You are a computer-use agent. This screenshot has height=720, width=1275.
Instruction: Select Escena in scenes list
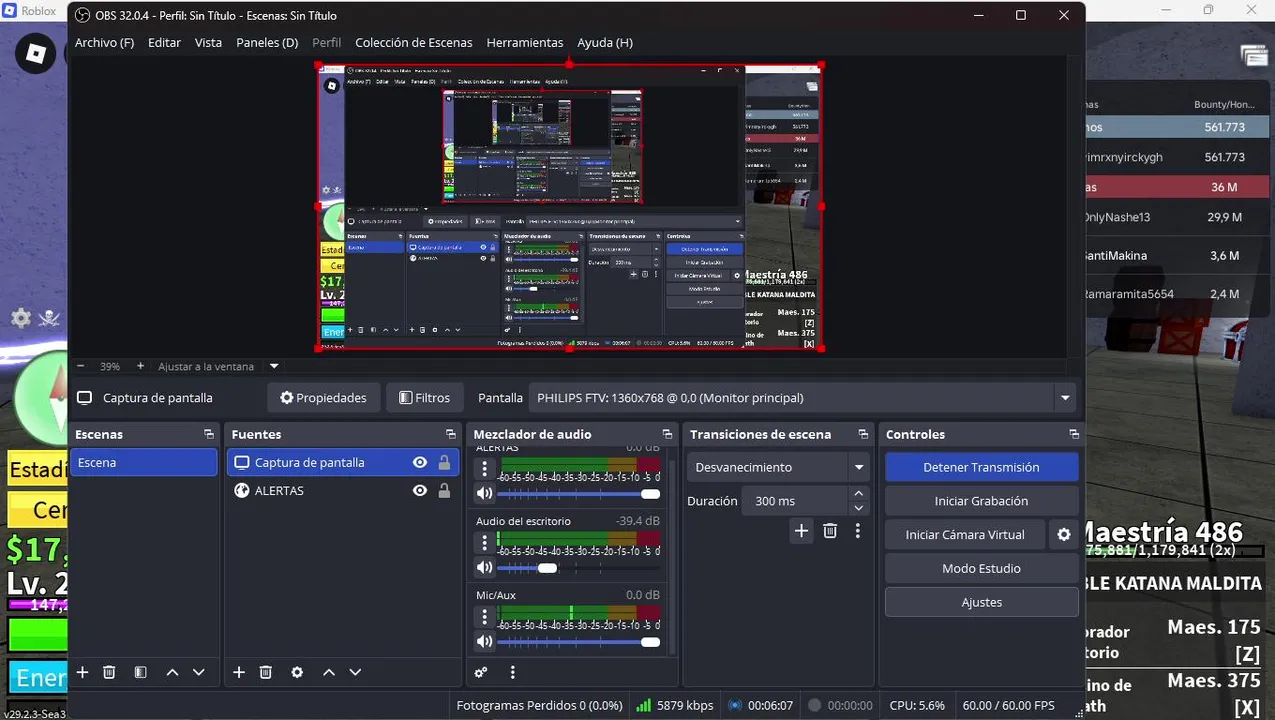pyautogui.click(x=144, y=463)
